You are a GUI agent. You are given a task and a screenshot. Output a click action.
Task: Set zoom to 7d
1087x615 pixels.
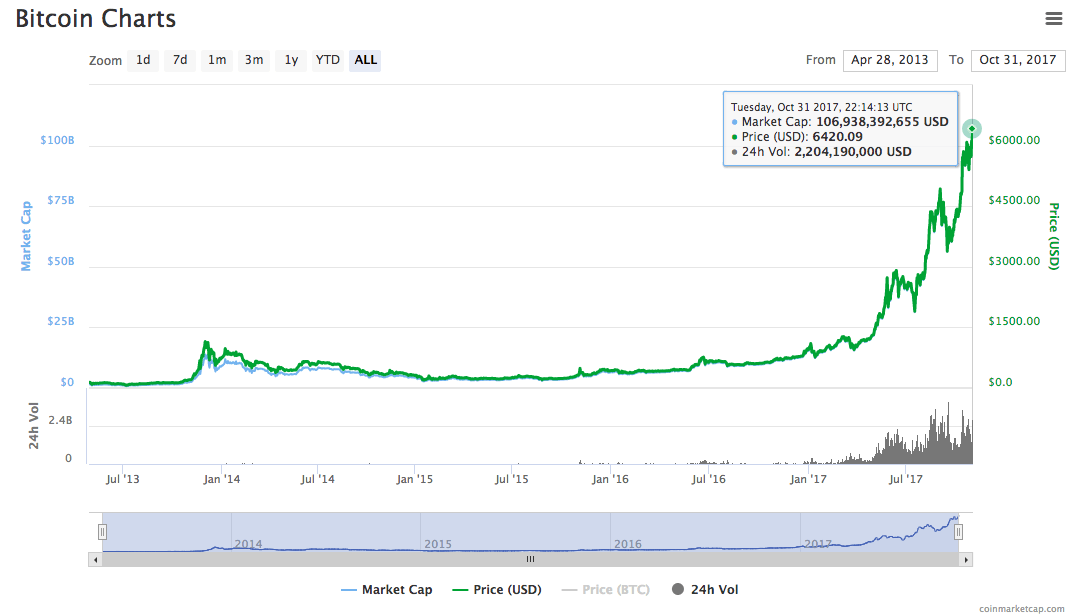180,60
